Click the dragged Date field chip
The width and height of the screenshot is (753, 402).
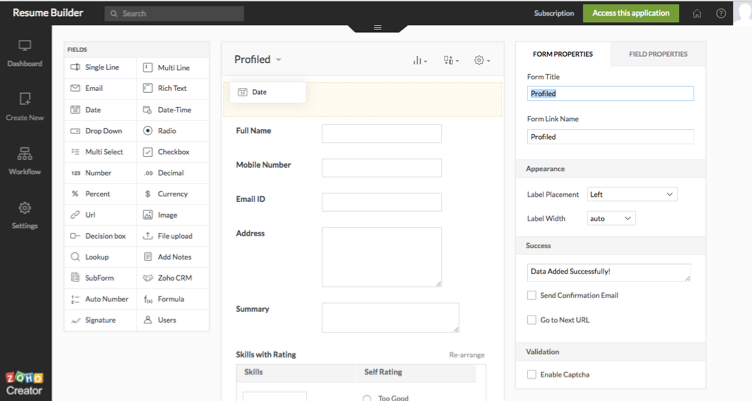click(267, 92)
